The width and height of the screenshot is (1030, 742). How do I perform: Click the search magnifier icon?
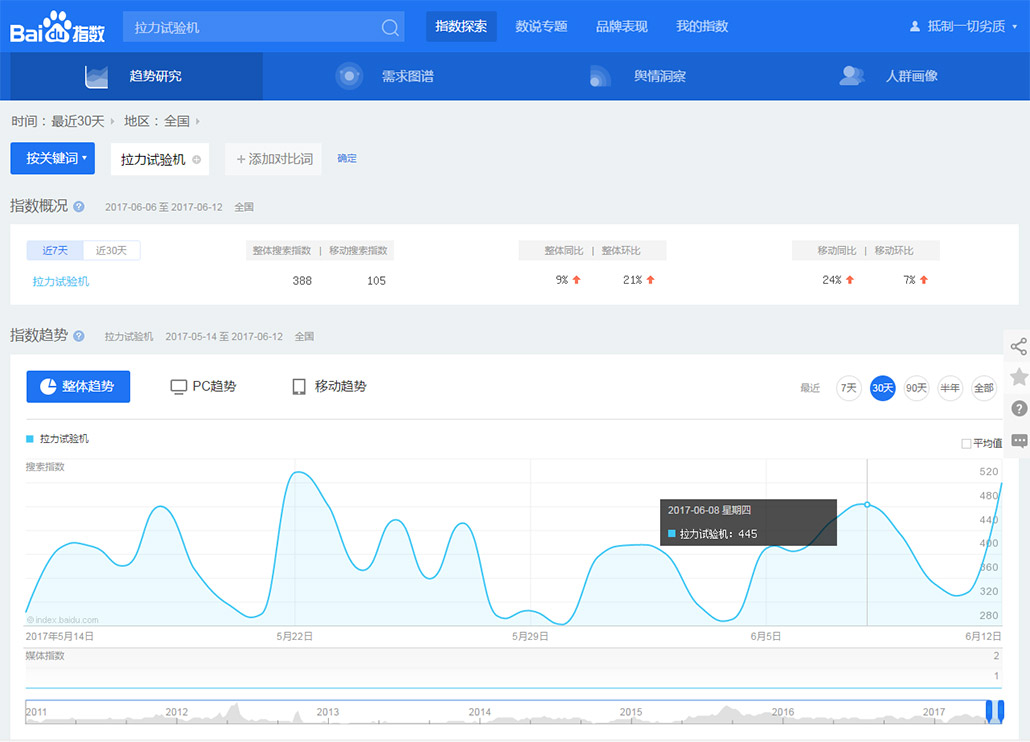click(x=390, y=27)
